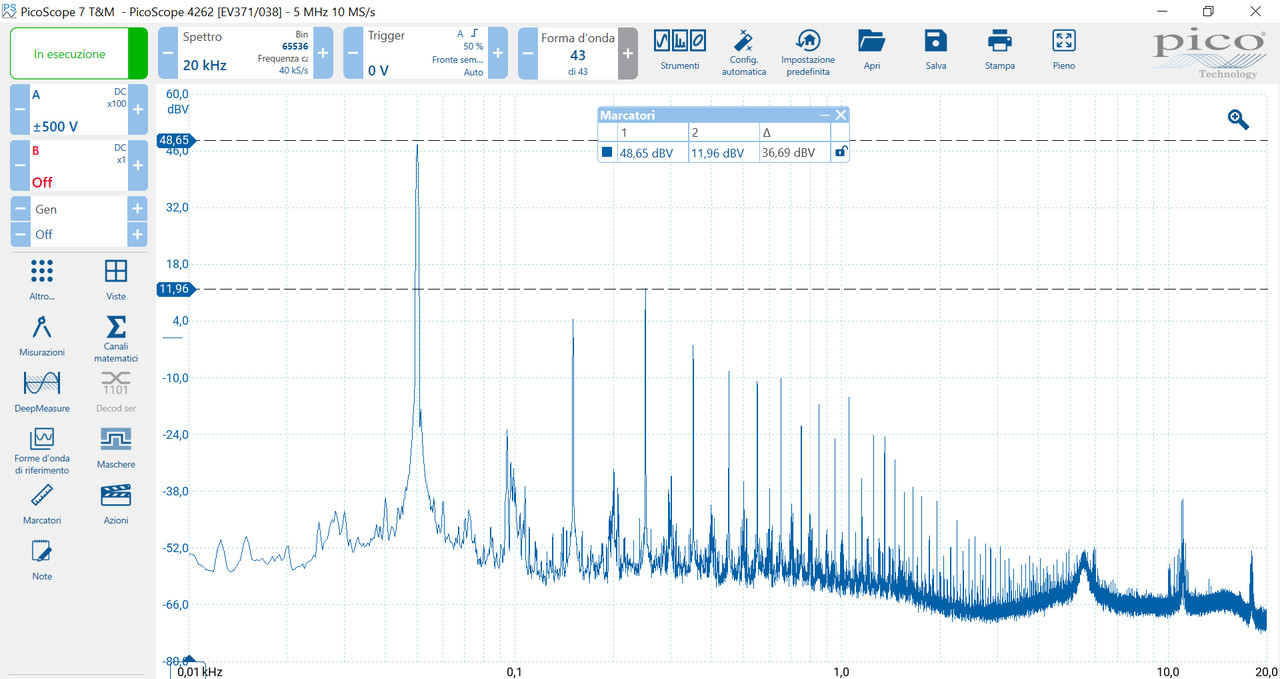
Task: Go to next Forma d'onda buffer
Action: [627, 53]
